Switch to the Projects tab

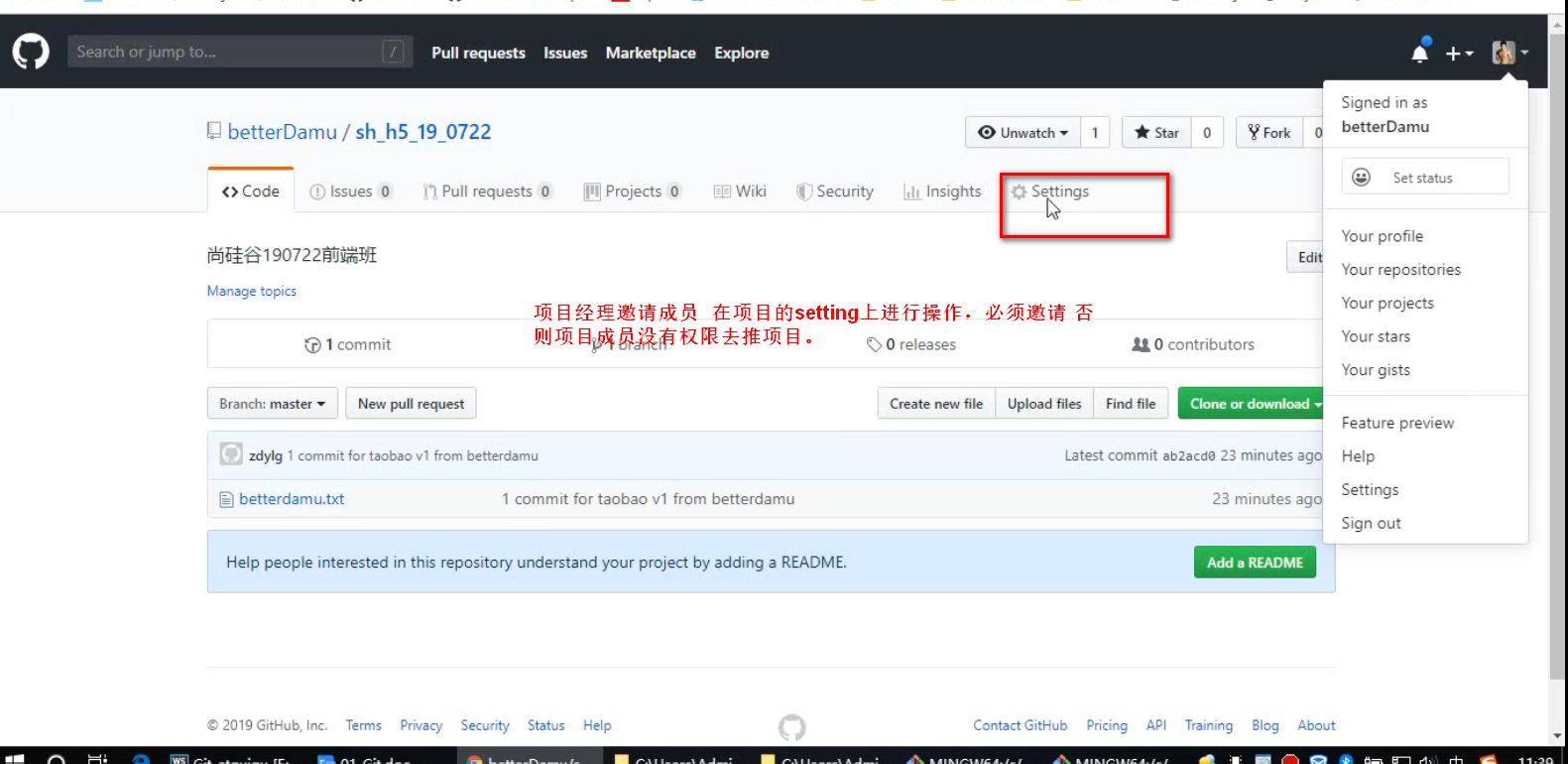[633, 191]
